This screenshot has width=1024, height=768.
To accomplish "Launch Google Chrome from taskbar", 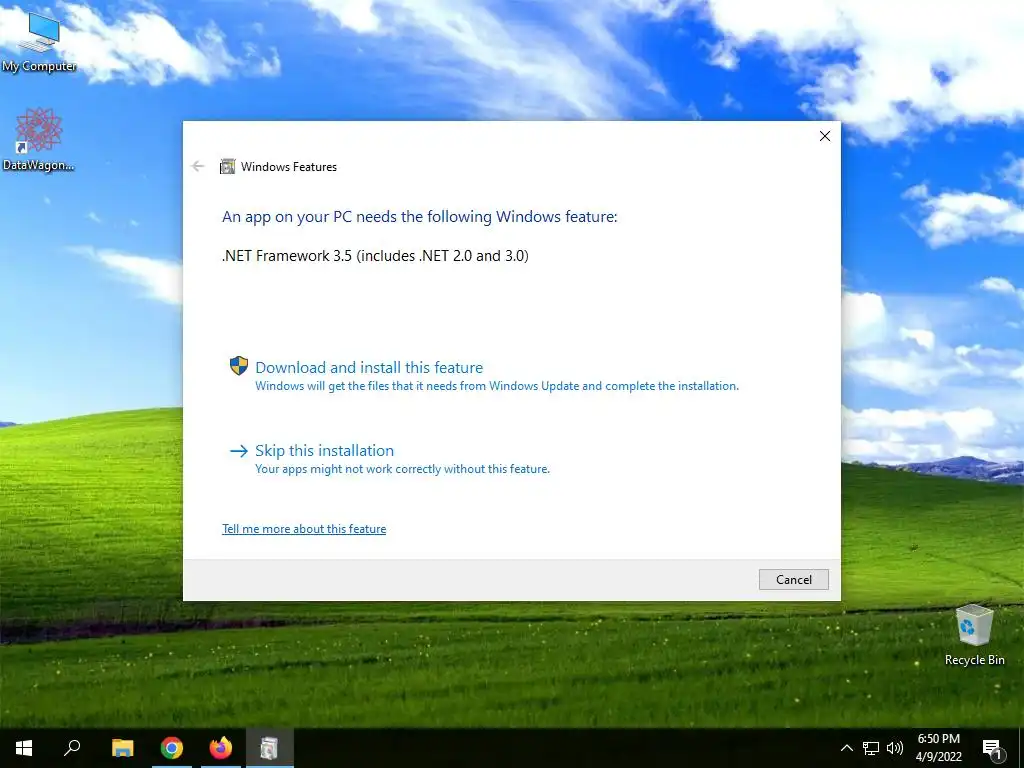I will click(172, 748).
